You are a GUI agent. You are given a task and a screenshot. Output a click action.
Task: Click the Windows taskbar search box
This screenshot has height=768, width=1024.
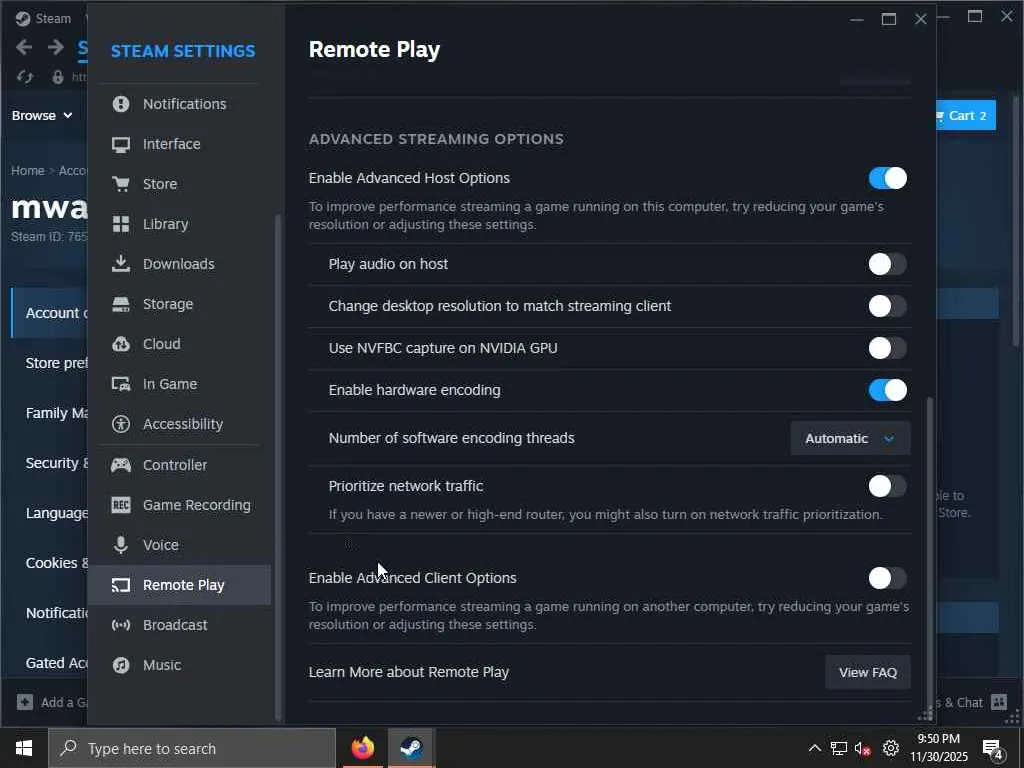(x=192, y=748)
